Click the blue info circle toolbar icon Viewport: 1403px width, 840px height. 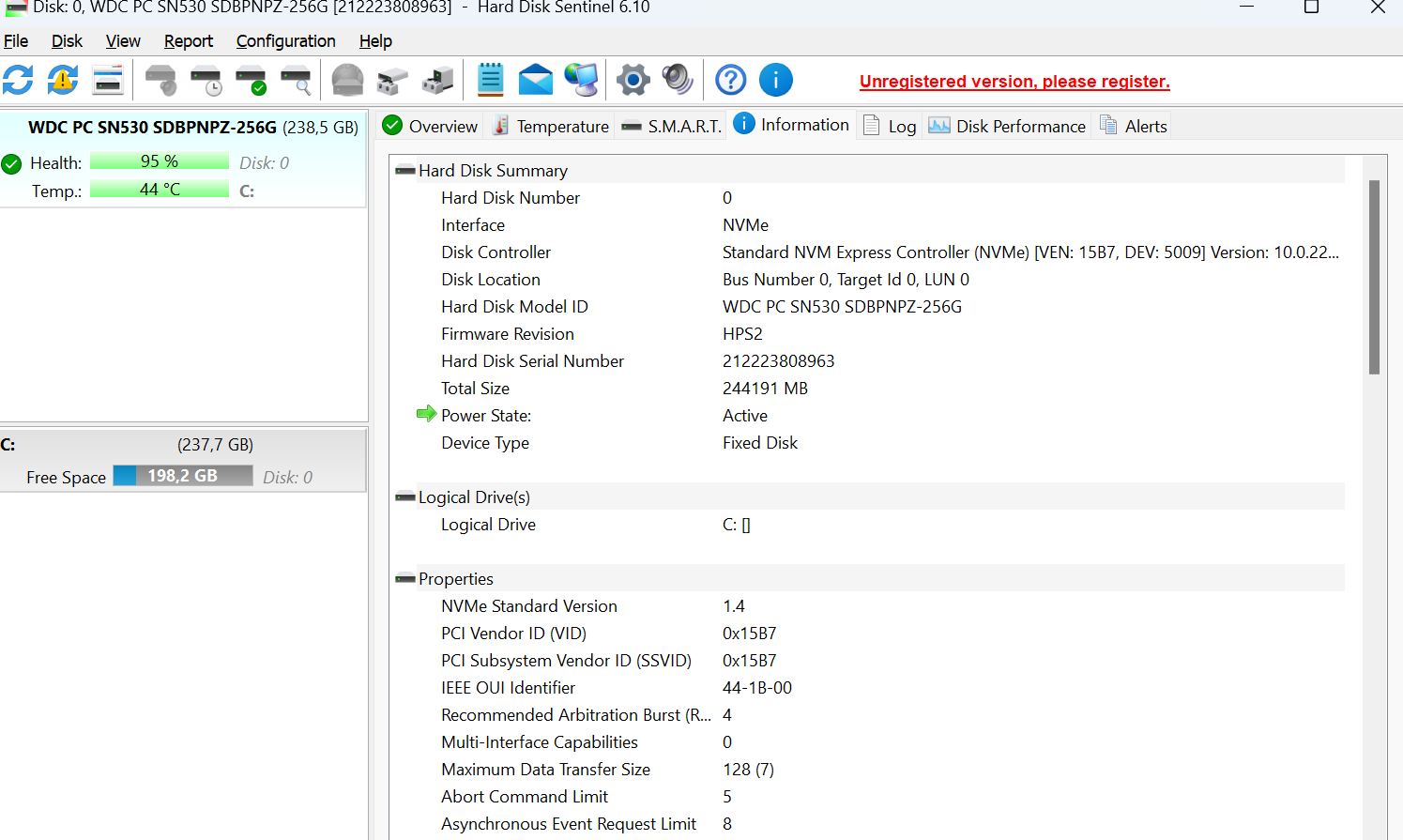click(x=775, y=81)
